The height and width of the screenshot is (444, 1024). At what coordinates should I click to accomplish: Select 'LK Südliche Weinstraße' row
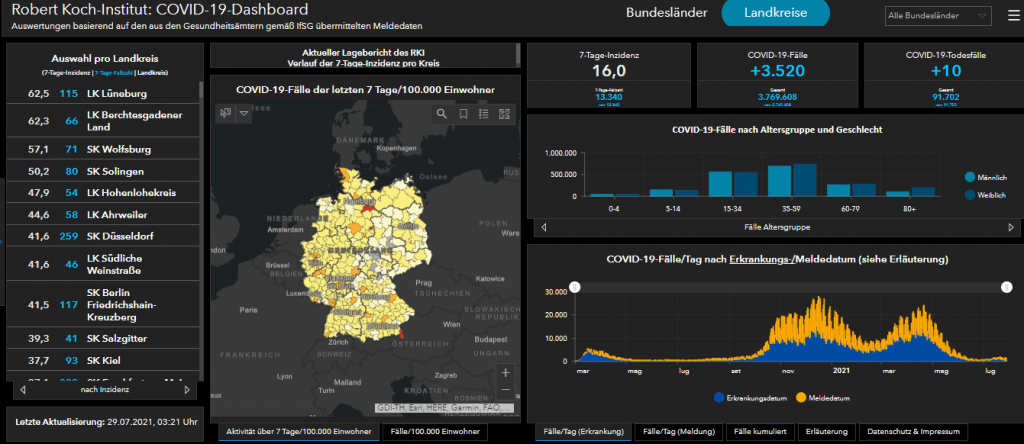(103, 264)
